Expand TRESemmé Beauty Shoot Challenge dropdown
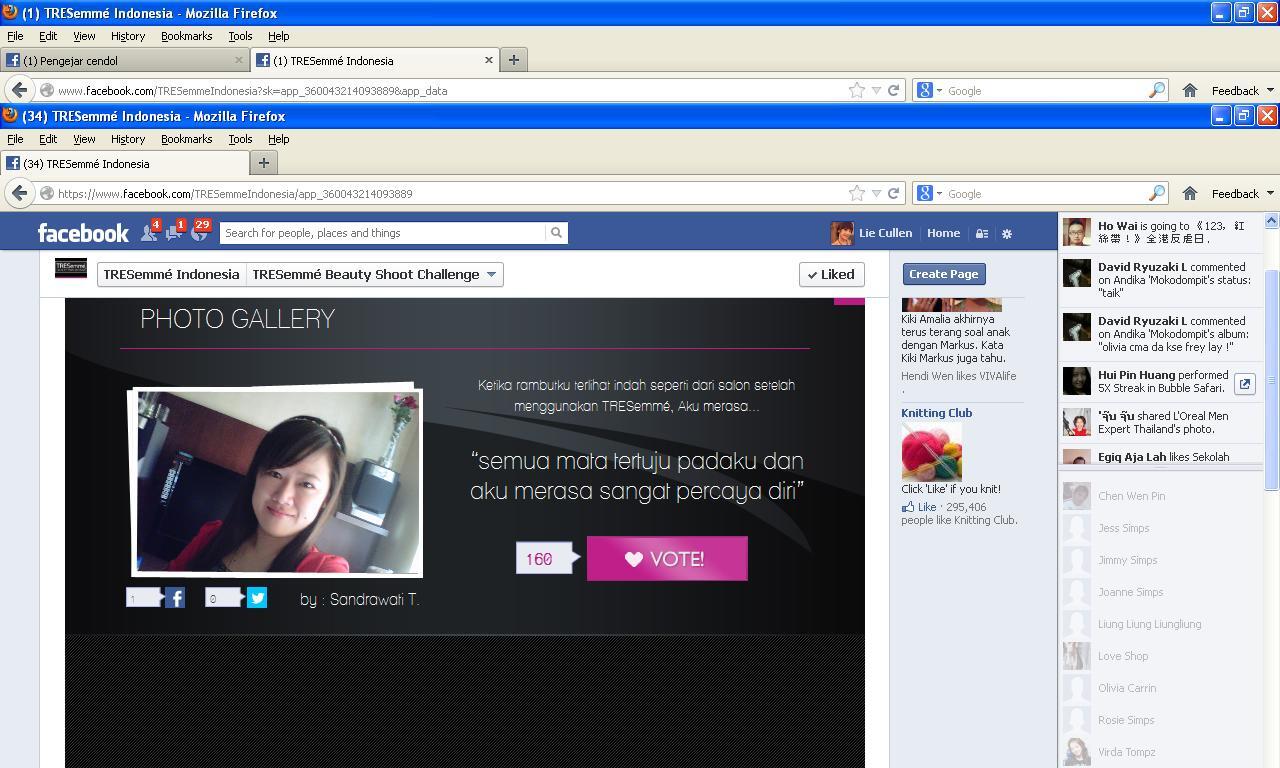 (491, 274)
